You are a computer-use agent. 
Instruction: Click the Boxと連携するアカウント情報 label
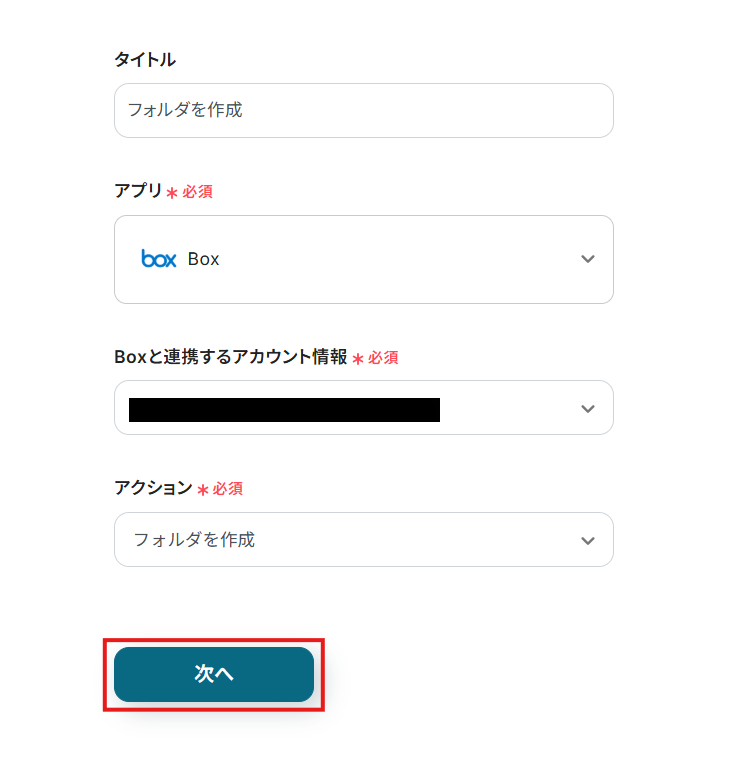pos(231,357)
